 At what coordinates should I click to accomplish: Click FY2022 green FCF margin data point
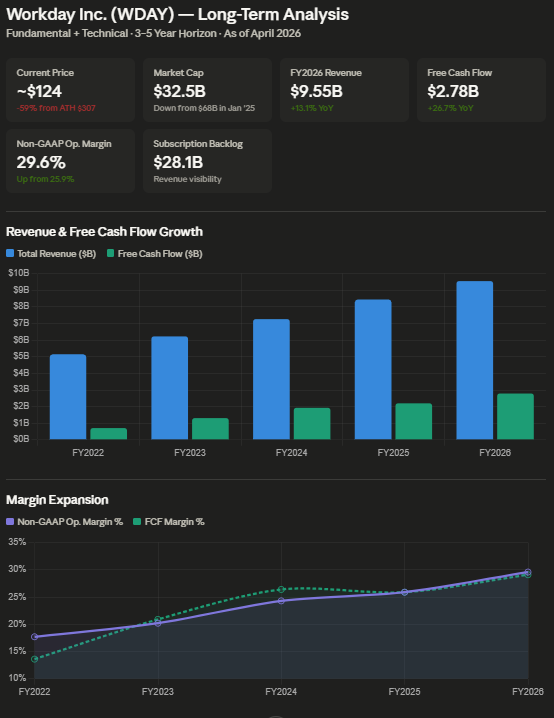click(34, 659)
